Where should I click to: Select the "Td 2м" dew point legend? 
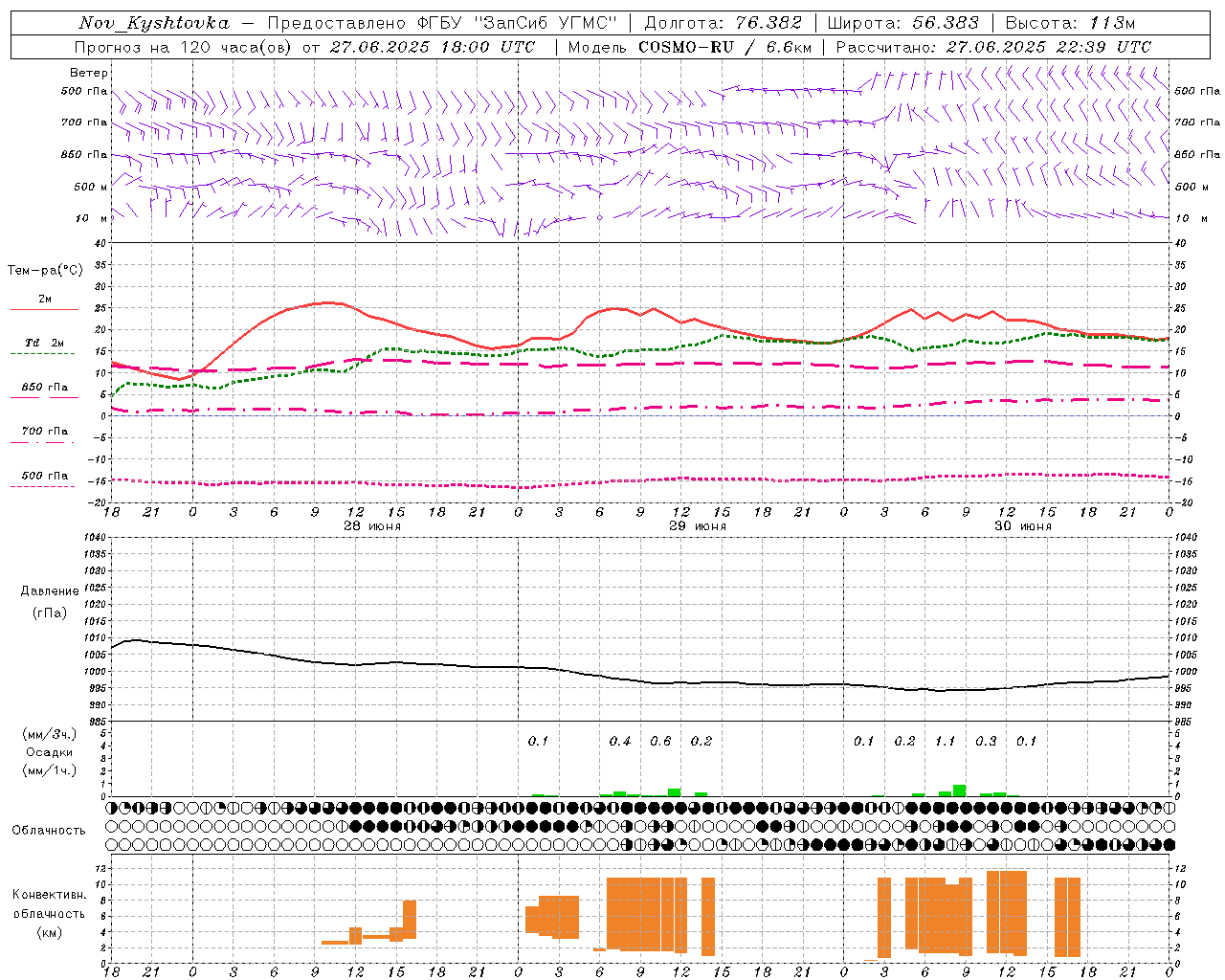click(x=44, y=344)
